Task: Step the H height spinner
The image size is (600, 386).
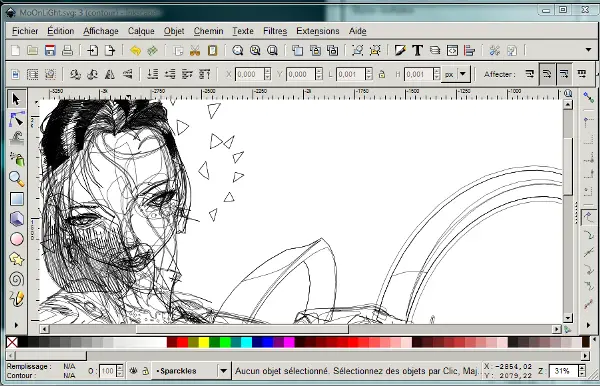Action: pos(437,74)
